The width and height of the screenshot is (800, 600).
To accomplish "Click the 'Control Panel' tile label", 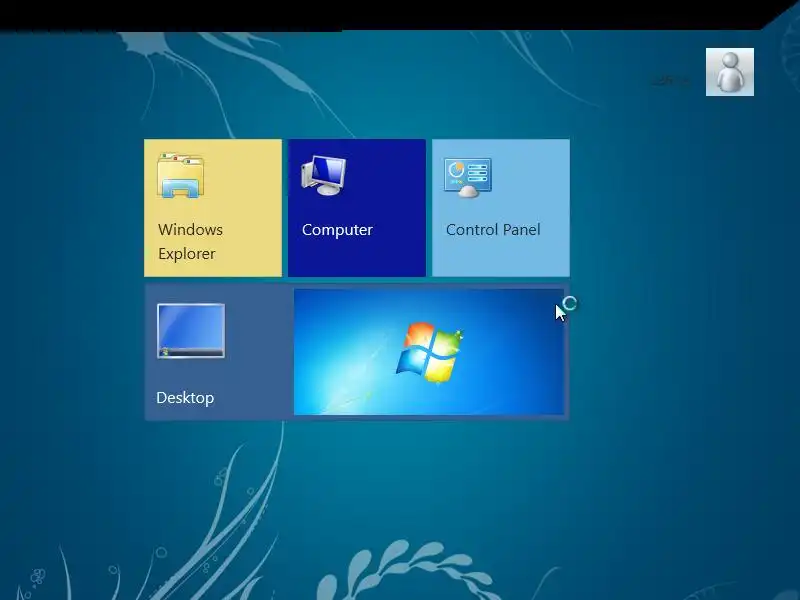I will click(493, 230).
